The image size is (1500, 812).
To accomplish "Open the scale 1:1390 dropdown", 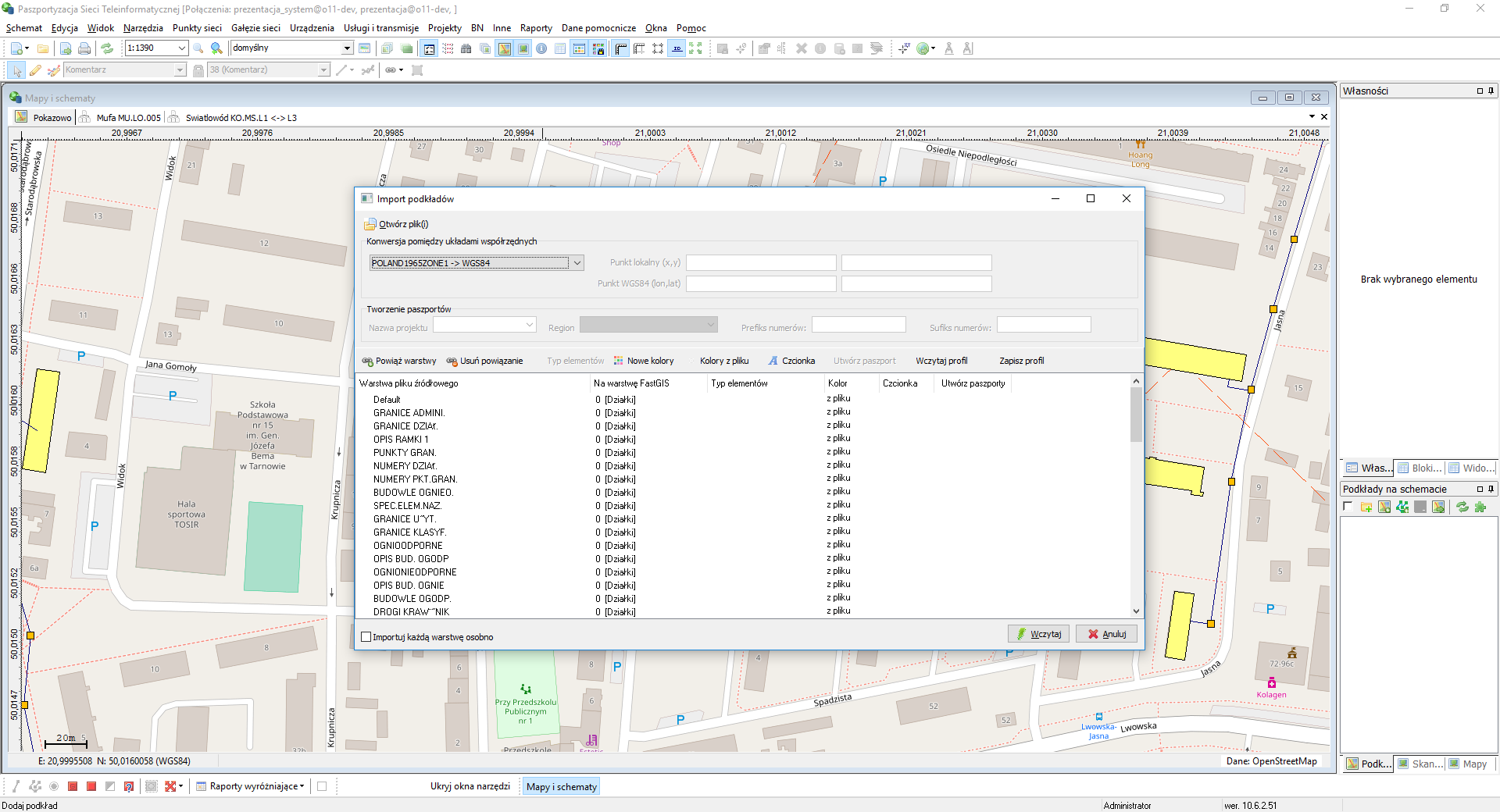I will coord(182,48).
